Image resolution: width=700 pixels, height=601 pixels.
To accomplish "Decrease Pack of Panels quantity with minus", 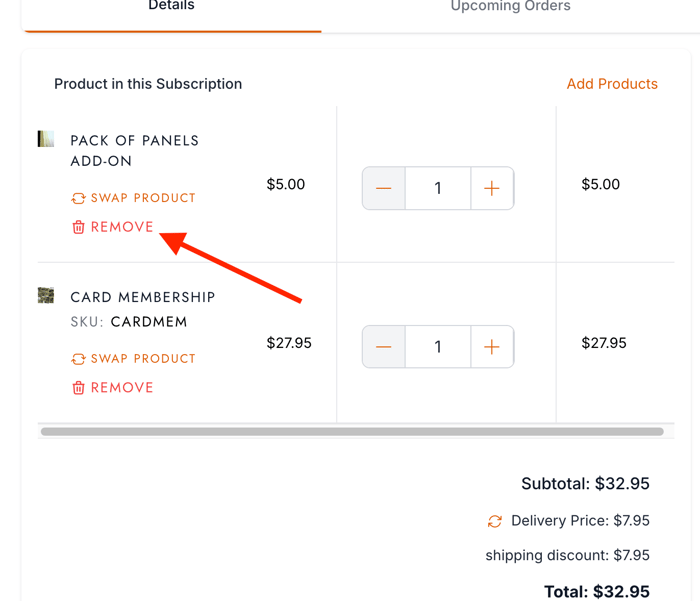I will coord(384,188).
